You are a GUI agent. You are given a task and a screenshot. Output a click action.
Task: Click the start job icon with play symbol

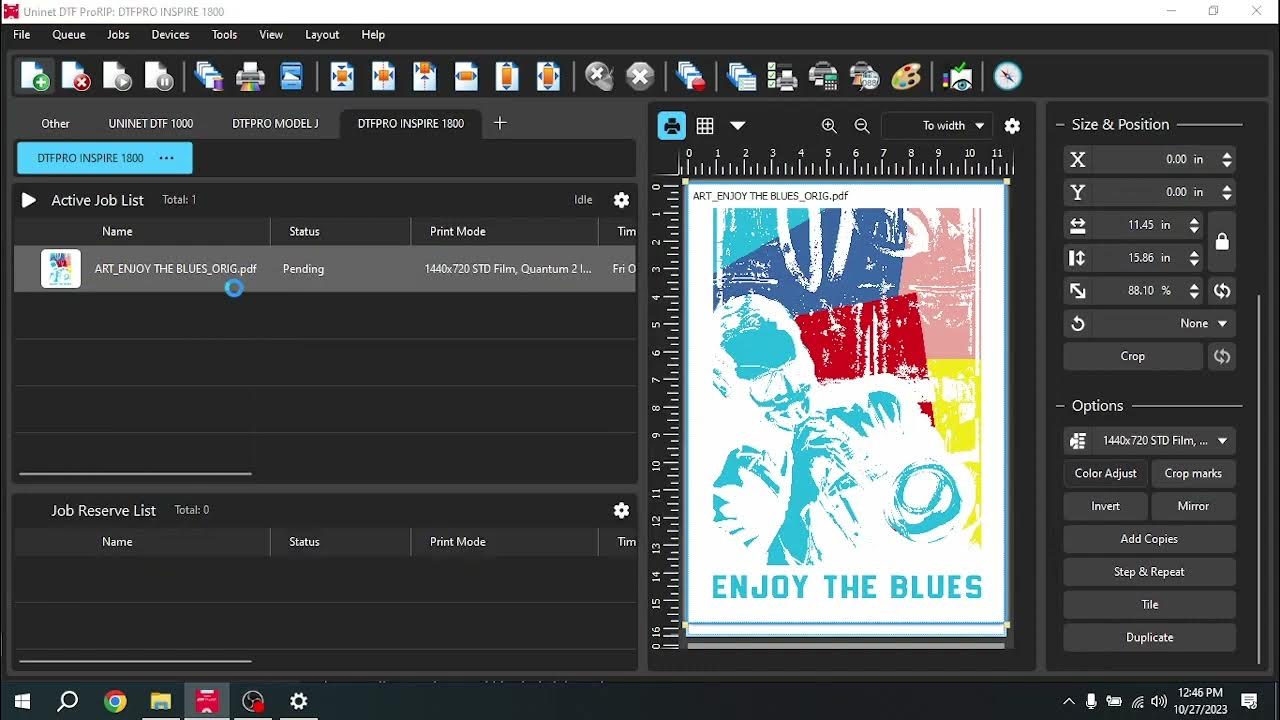(117, 76)
